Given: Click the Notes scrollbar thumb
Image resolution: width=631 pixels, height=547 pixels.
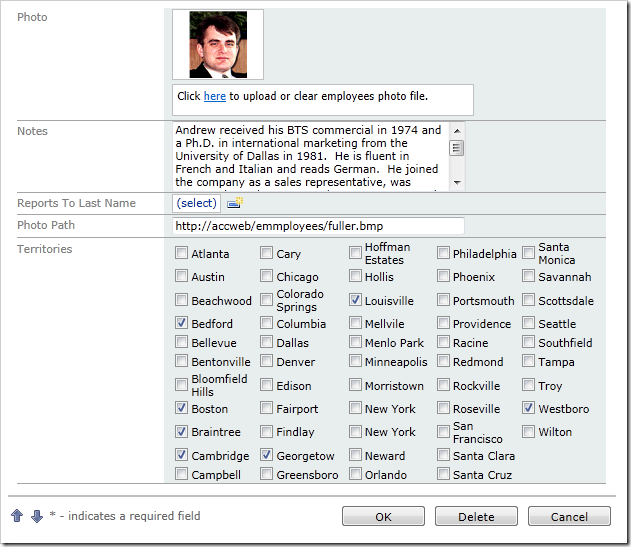Looking at the screenshot, I should pos(456,148).
